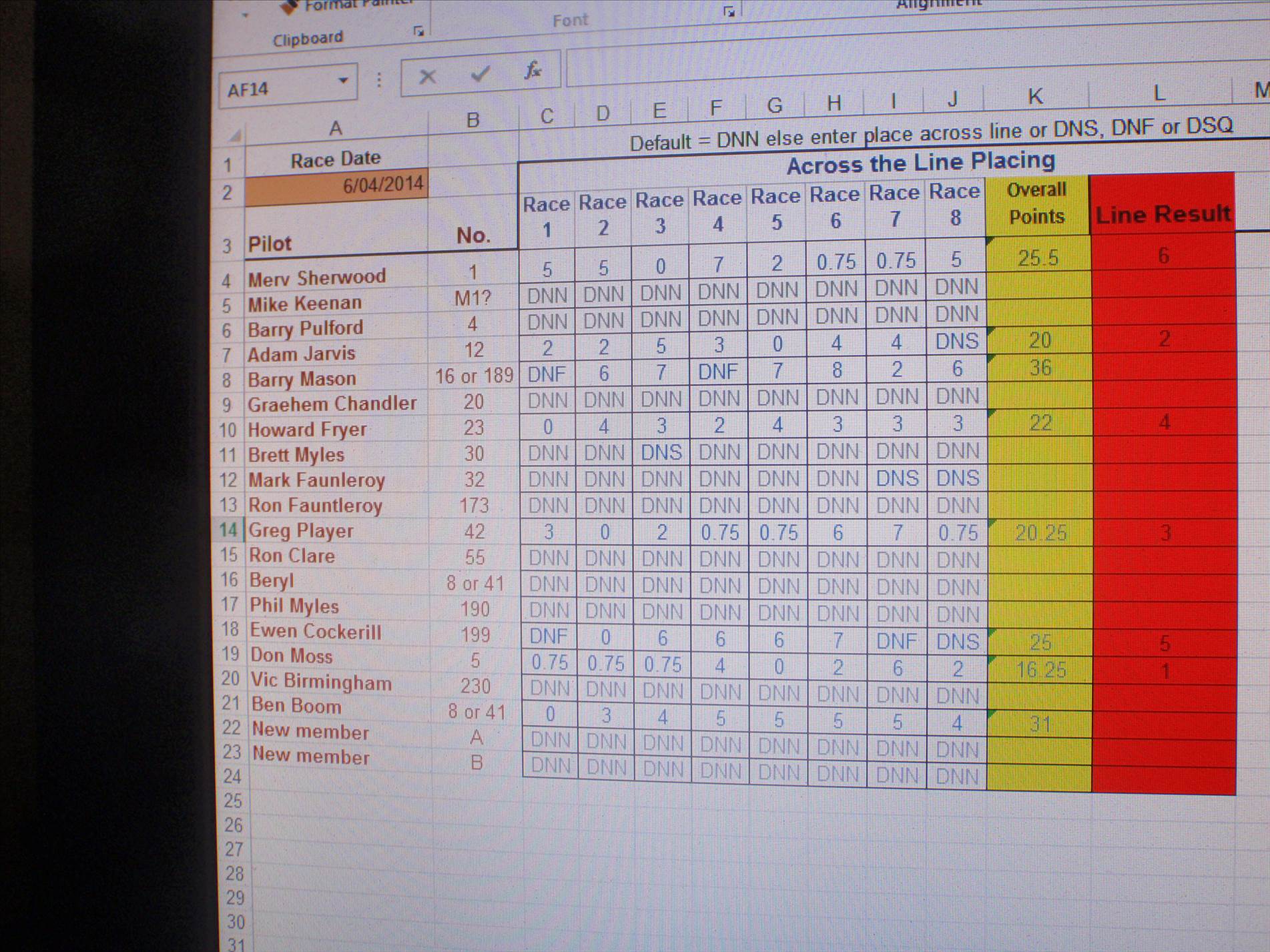1270x952 pixels.
Task: Activate the Format Painter
Action: tap(347, 5)
